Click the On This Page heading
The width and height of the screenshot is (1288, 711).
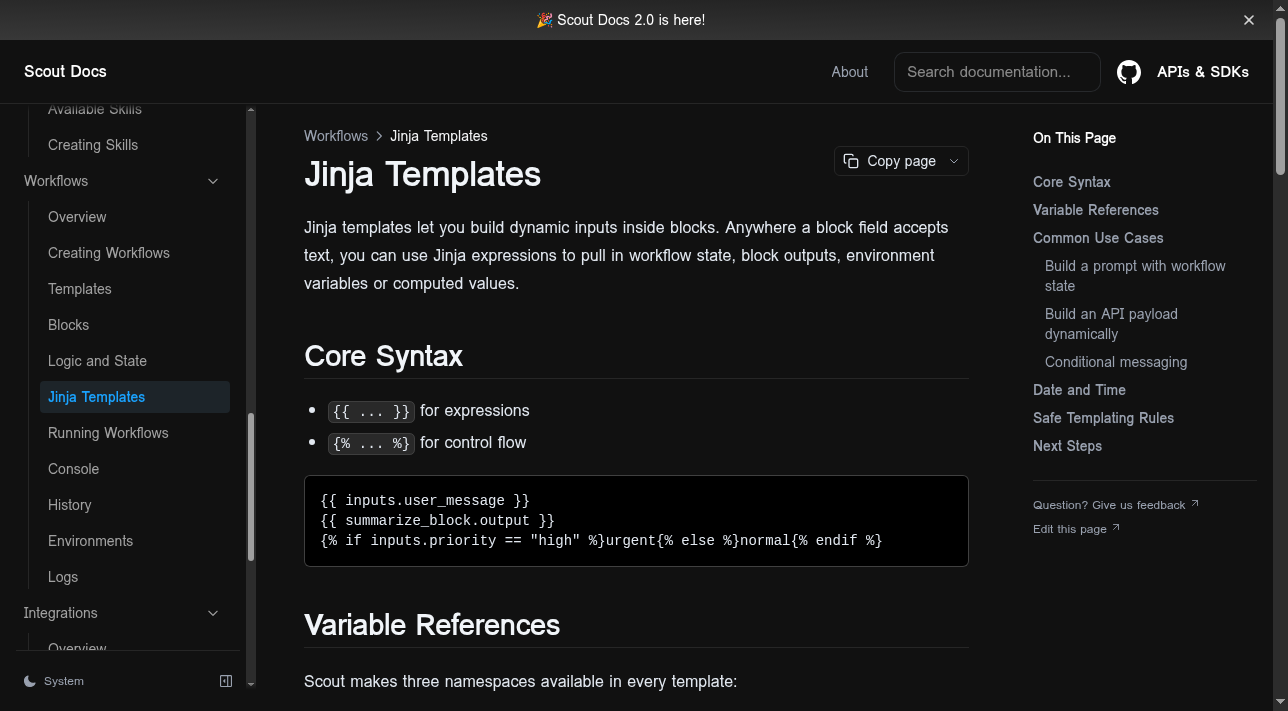pos(1074,138)
